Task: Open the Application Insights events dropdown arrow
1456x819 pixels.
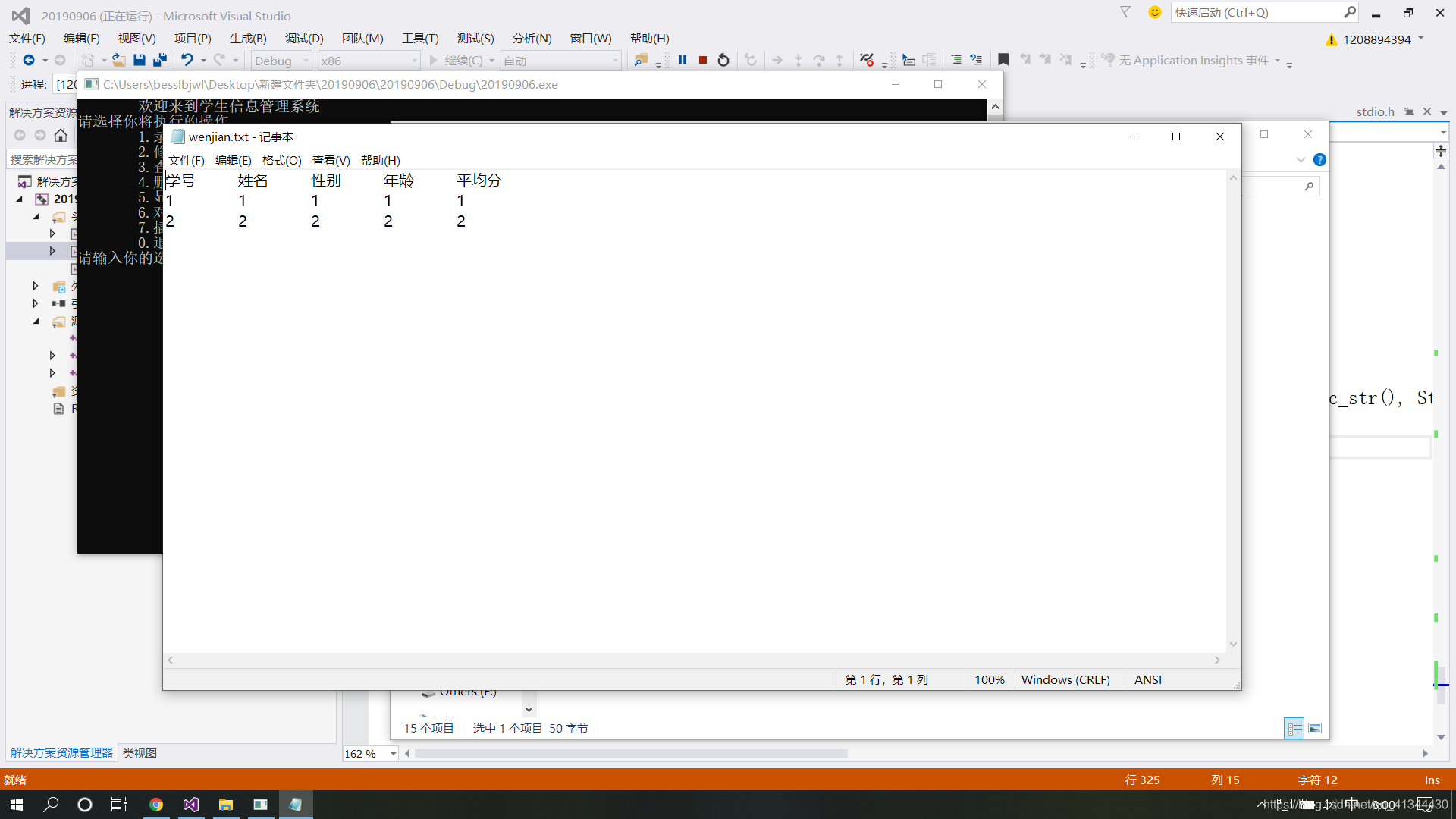Action: pyautogui.click(x=1278, y=61)
